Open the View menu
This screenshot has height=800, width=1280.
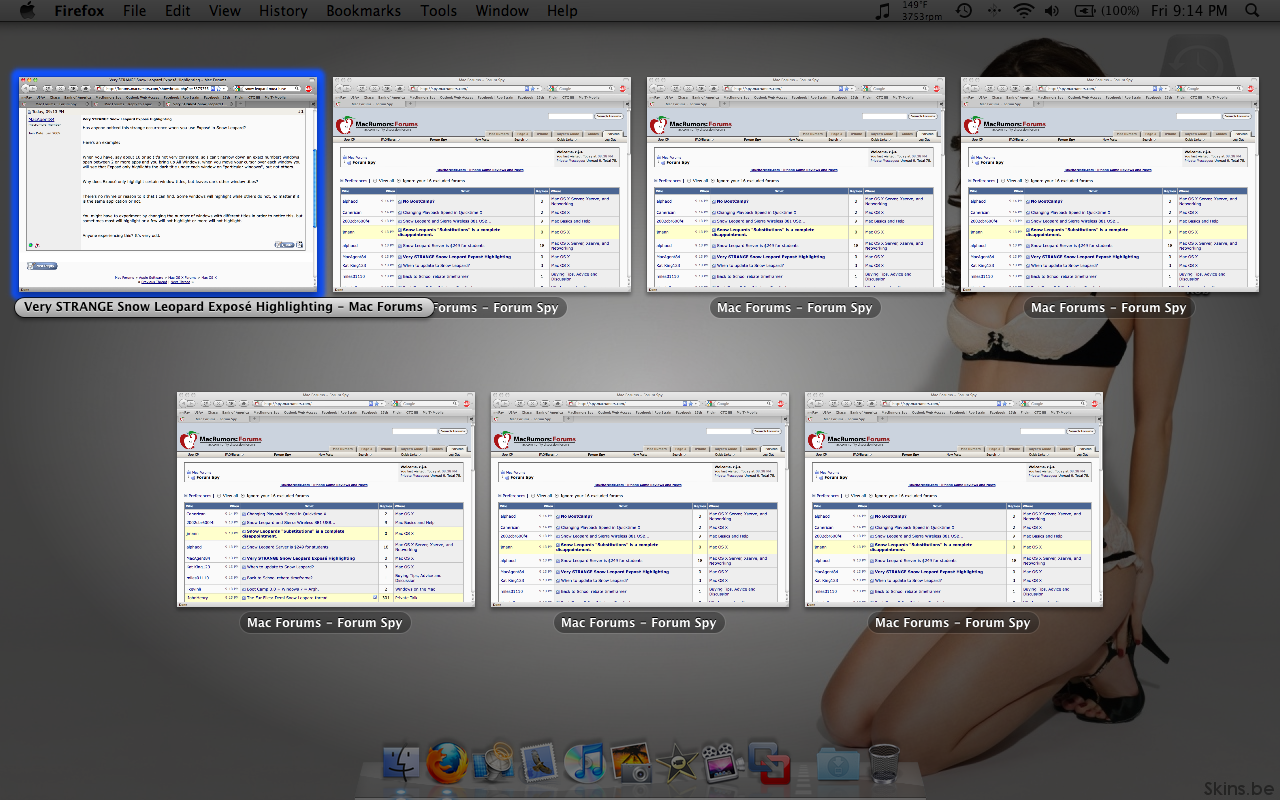click(x=225, y=10)
